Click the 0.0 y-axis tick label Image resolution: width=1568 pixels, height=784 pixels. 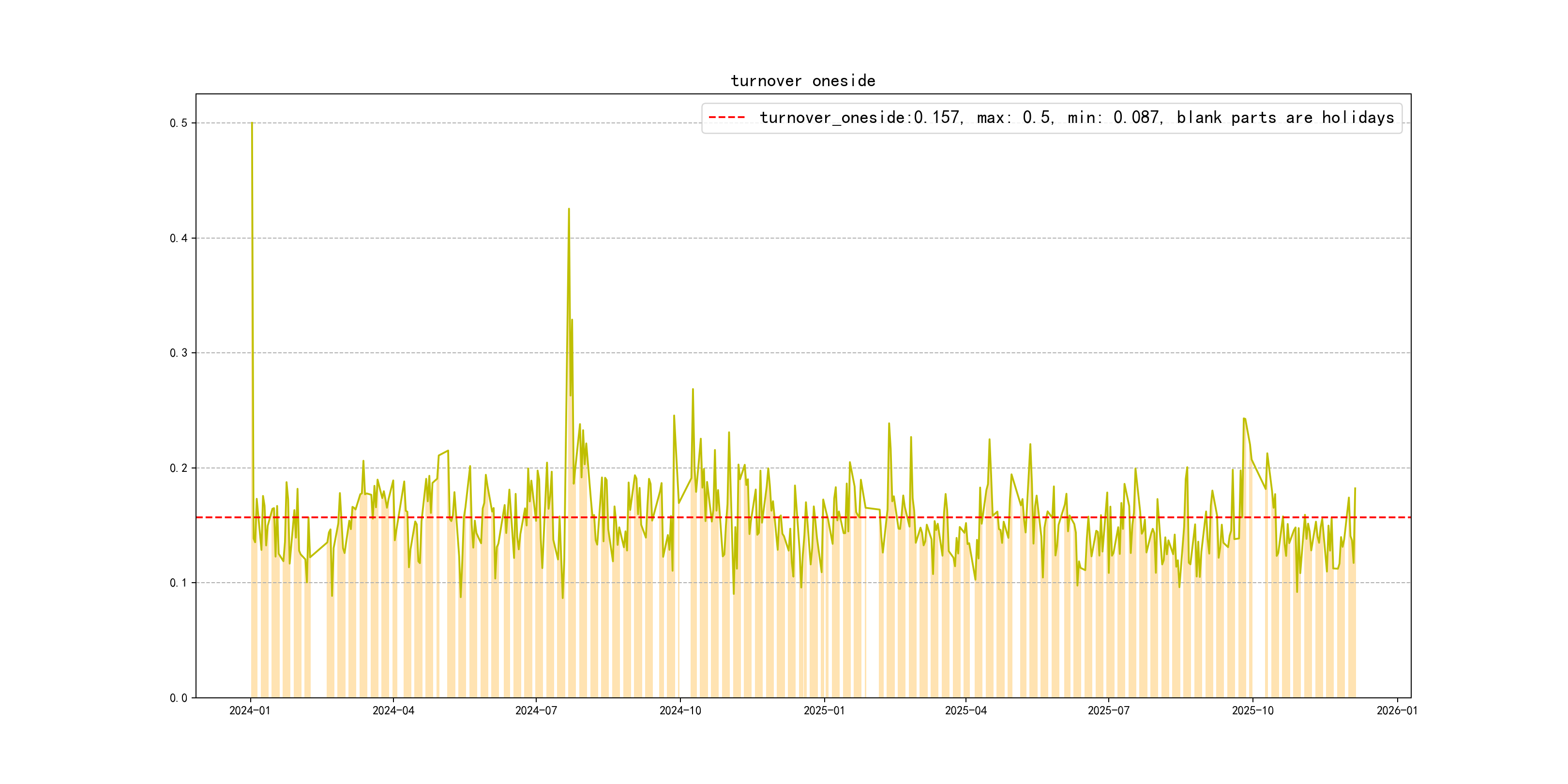click(179, 697)
